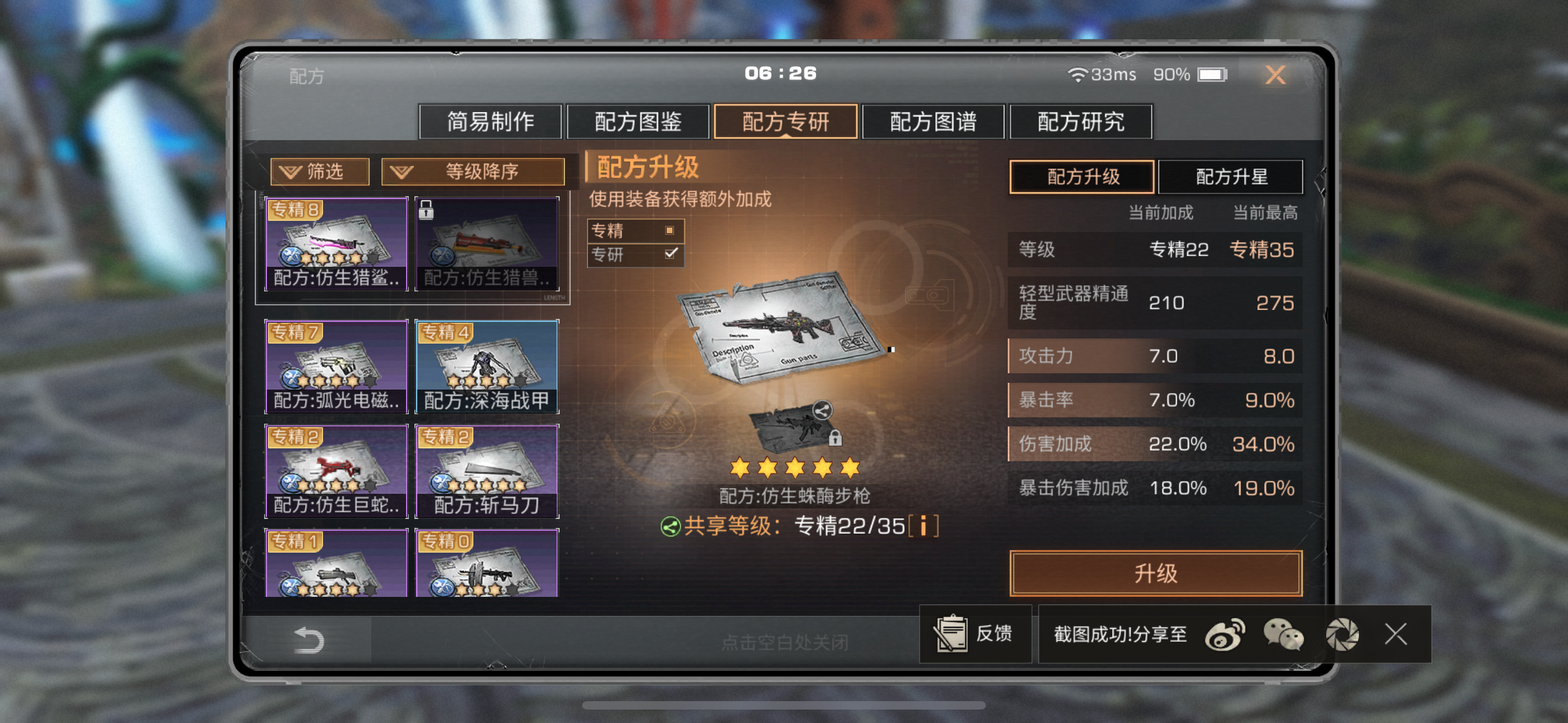Toggle the 专精 checkbox
Image resolution: width=1568 pixels, height=723 pixels.
pyautogui.click(x=670, y=230)
